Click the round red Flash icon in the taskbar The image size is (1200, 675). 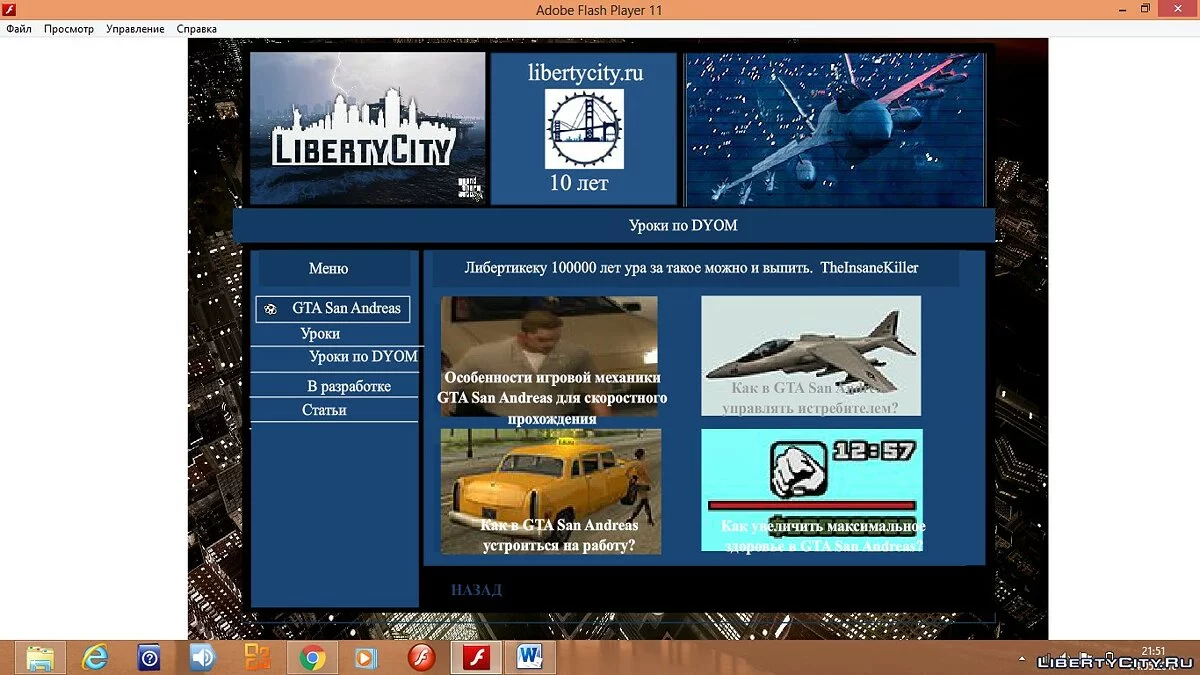tap(421, 657)
